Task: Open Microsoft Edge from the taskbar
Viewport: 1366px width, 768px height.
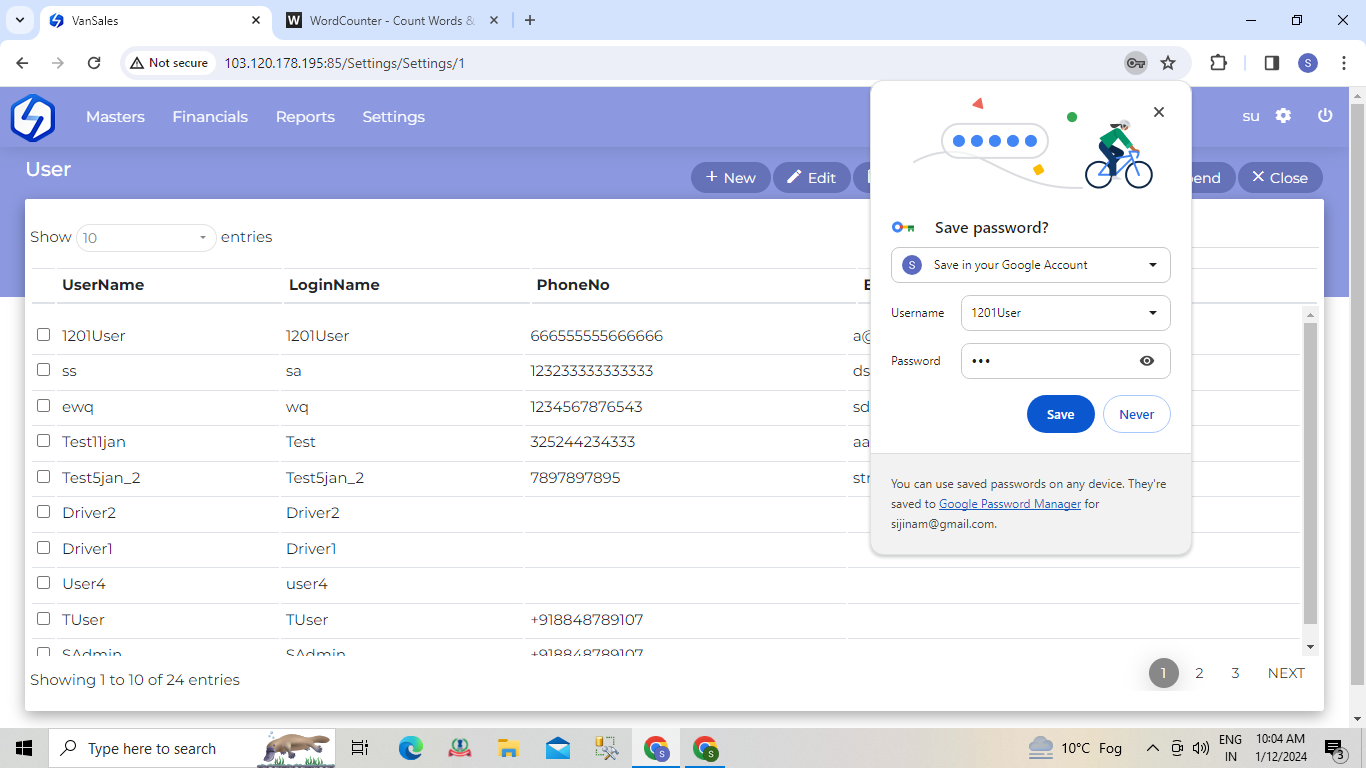Action: point(411,748)
